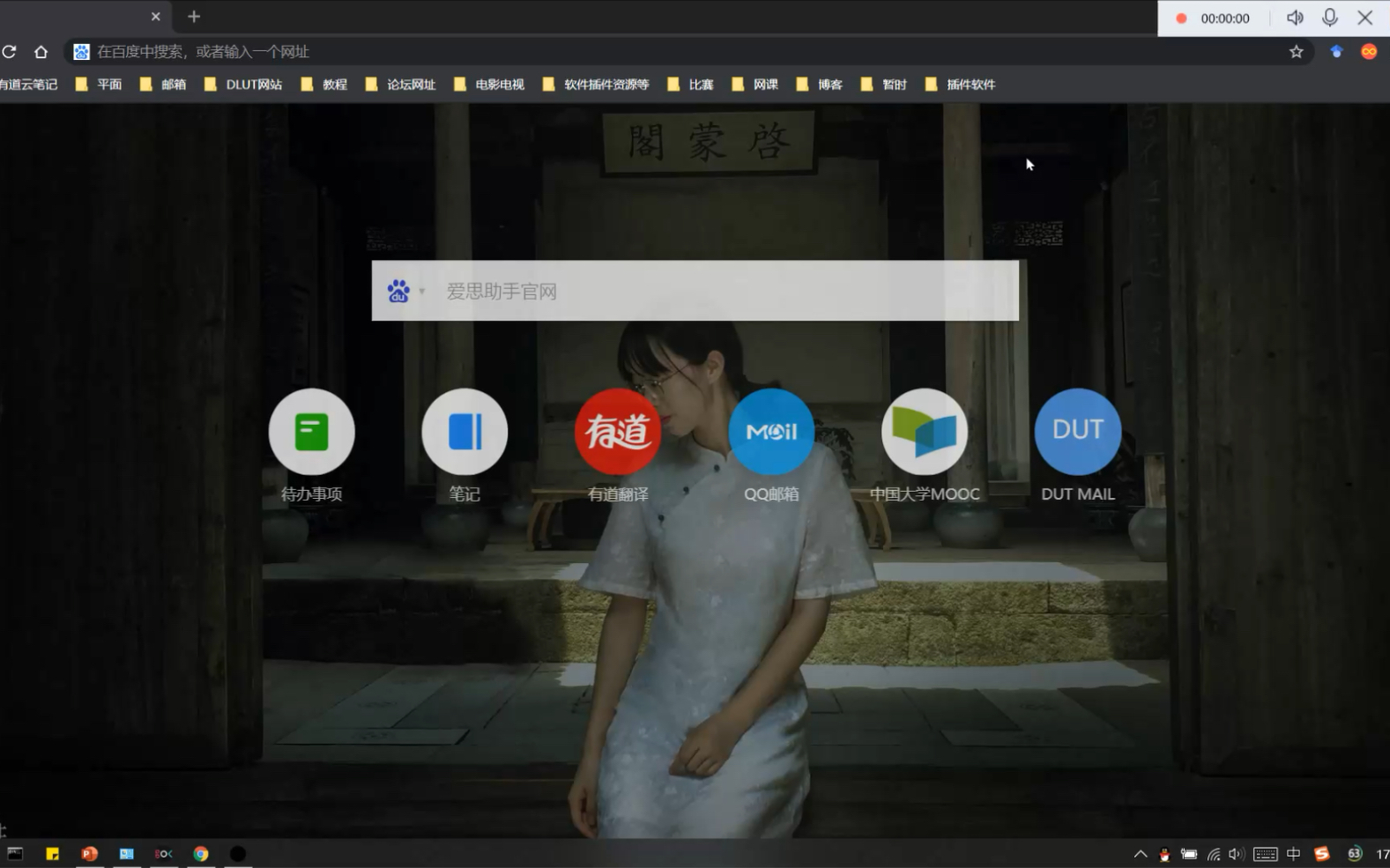The width and height of the screenshot is (1390, 868).
Task: Switch to Google Chrome in the taskbar
Action: [201, 853]
